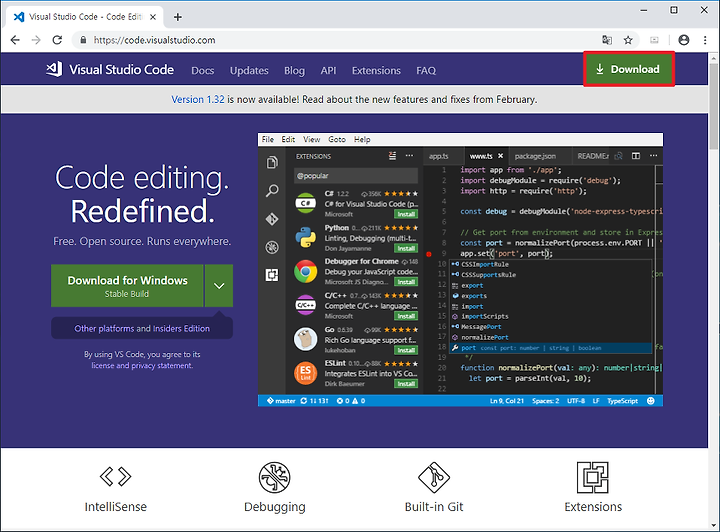Open the Docs nav item

(x=202, y=71)
